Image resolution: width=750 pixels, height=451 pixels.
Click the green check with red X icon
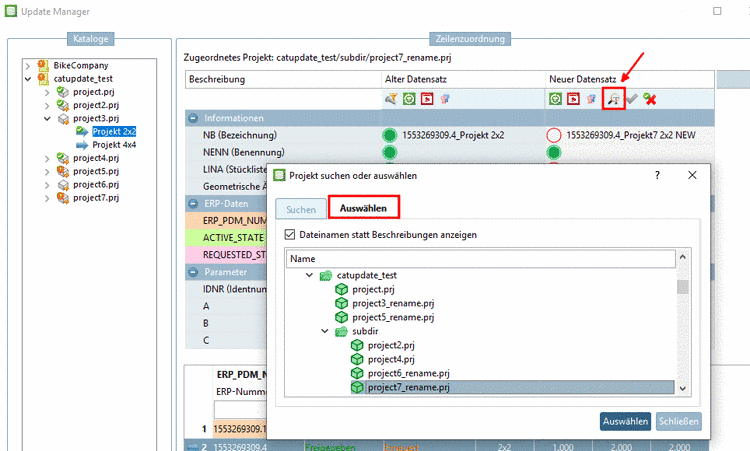tap(650, 99)
